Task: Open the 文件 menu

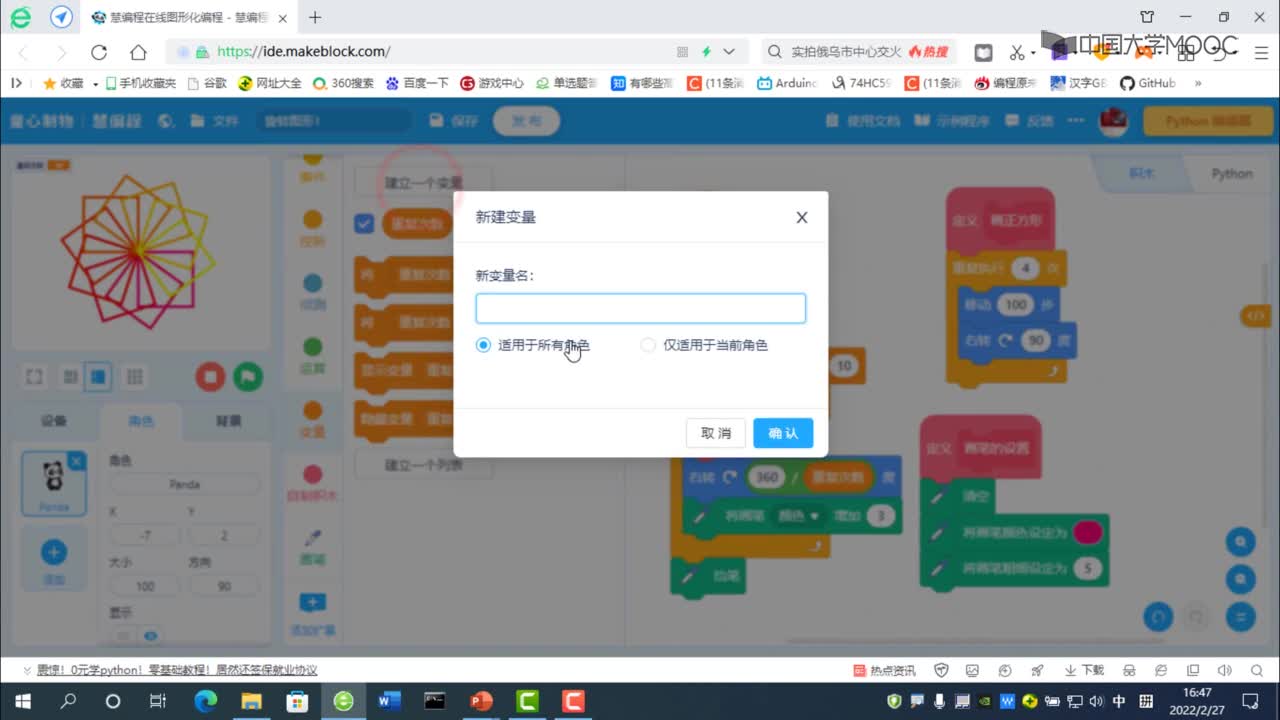Action: tap(216, 121)
